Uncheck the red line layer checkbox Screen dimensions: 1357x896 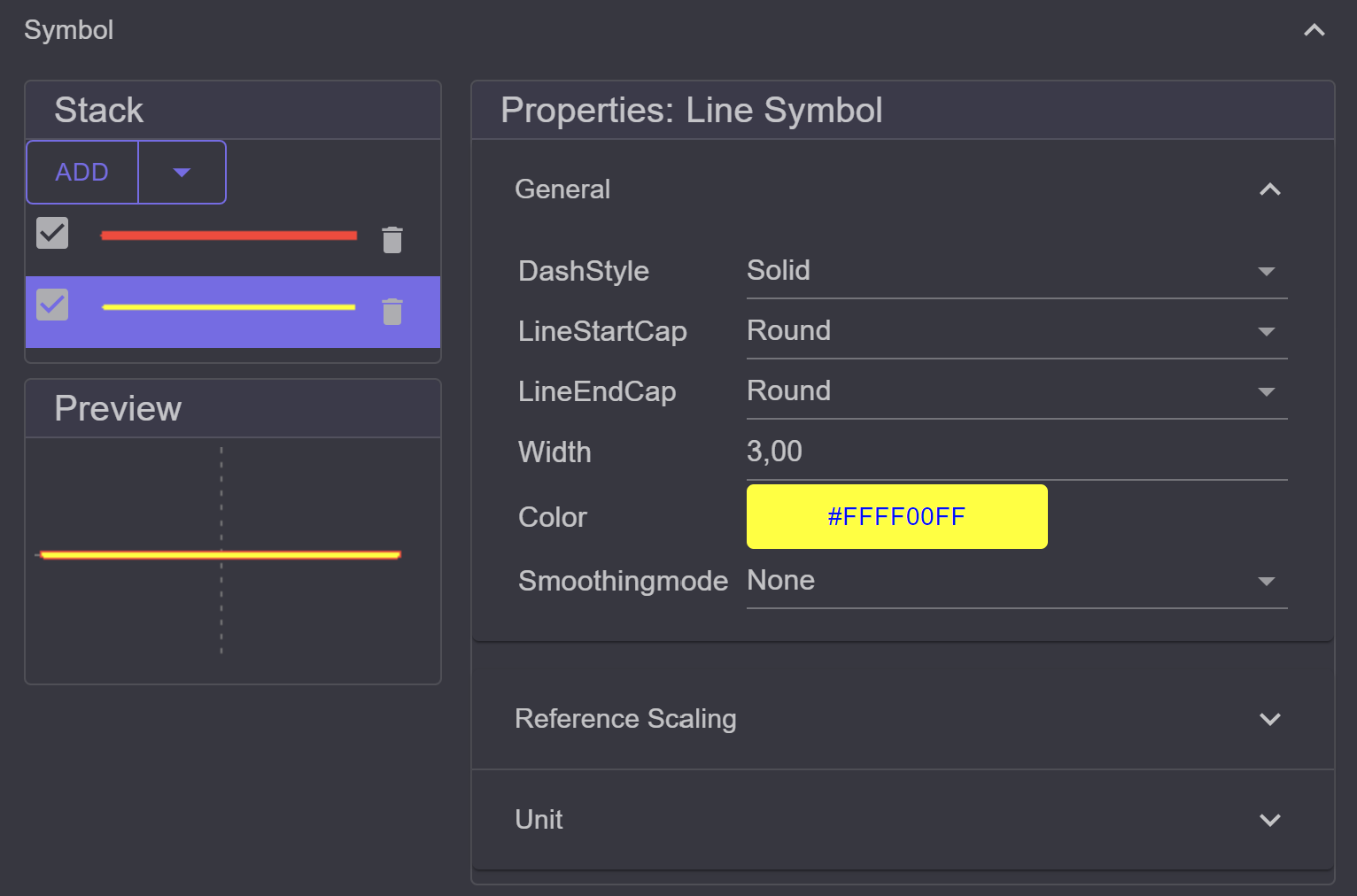(x=52, y=233)
